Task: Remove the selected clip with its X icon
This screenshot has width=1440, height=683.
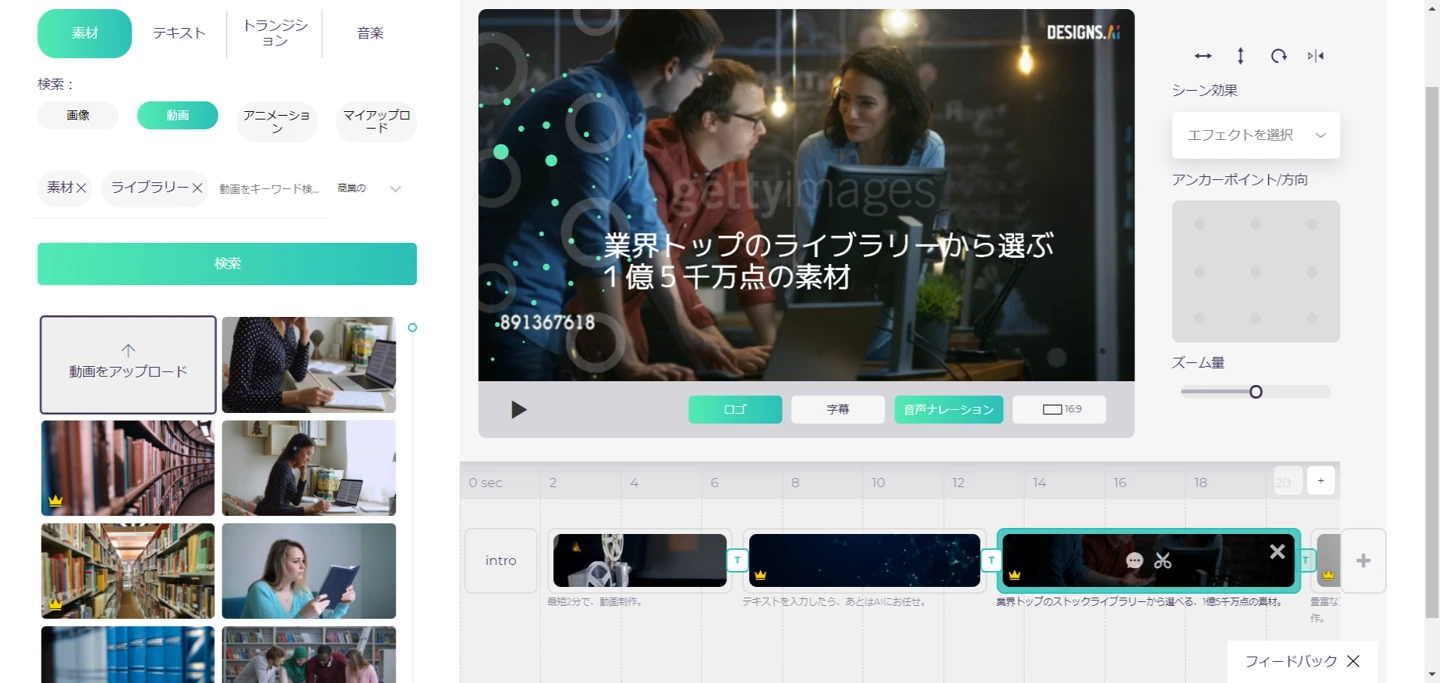Action: coord(1277,551)
